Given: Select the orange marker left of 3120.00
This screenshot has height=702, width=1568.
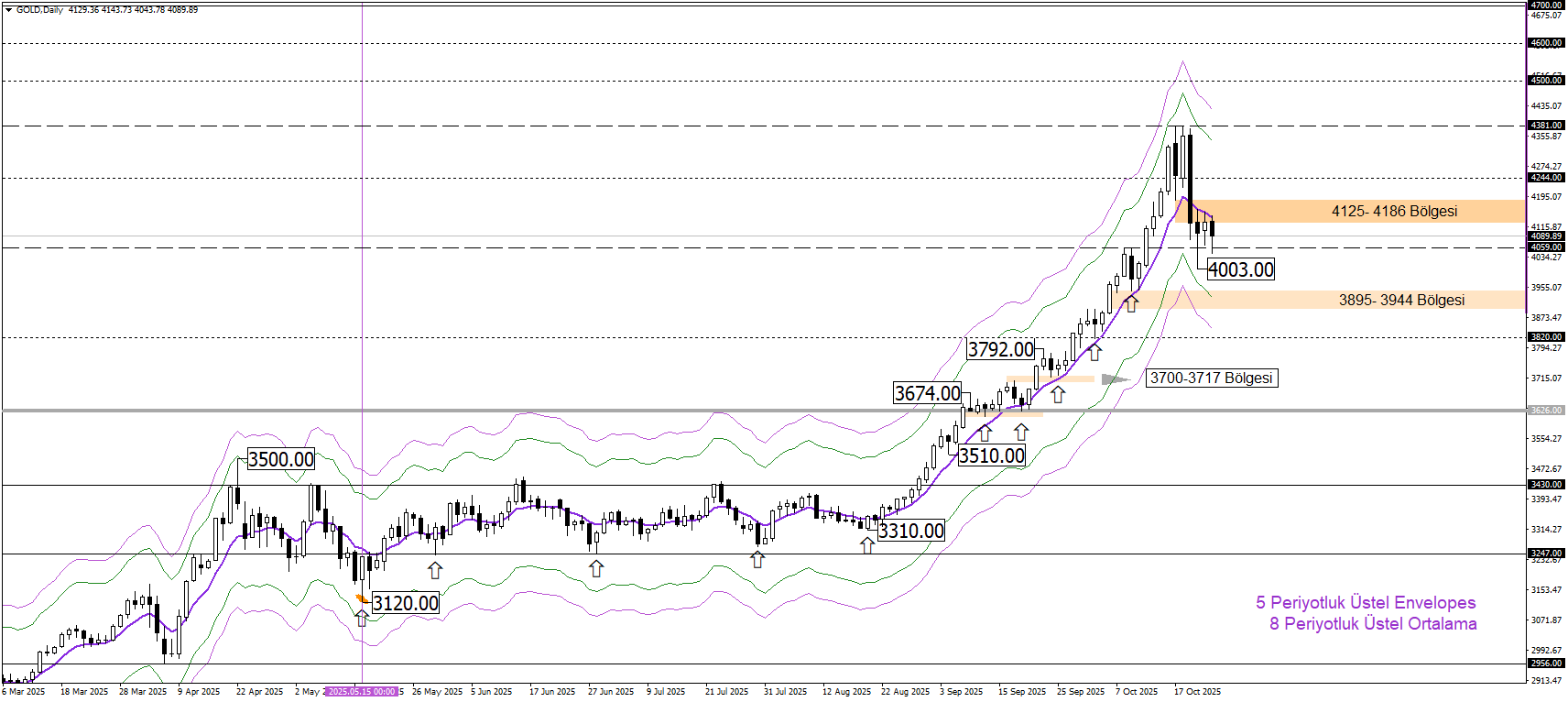Looking at the screenshot, I should pyautogui.click(x=362, y=598).
